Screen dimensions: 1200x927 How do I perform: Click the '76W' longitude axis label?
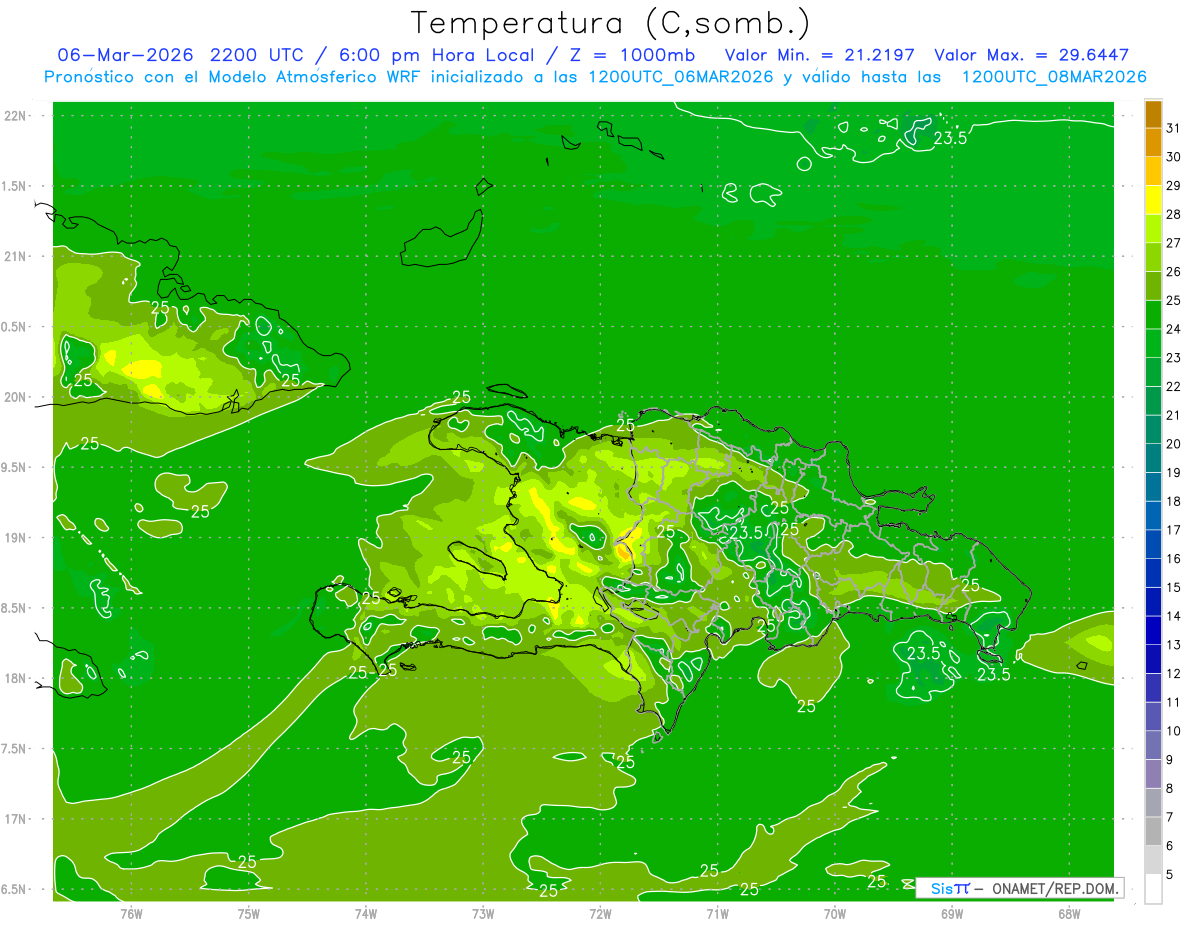131,914
